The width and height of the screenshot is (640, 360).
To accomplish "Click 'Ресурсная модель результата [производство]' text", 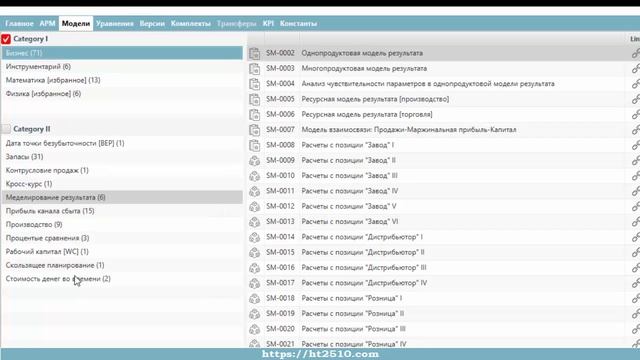I will point(375,99).
